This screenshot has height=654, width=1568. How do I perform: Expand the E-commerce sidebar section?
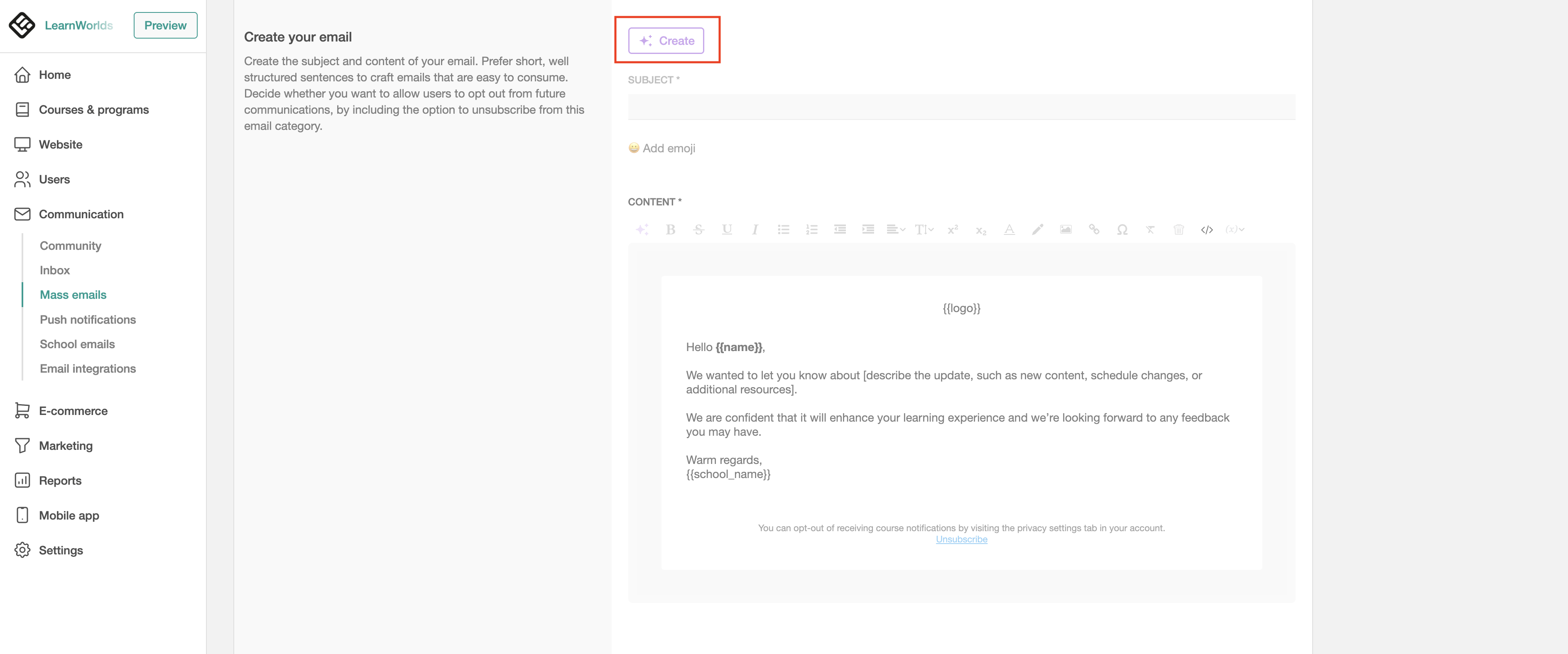pyautogui.click(x=73, y=411)
